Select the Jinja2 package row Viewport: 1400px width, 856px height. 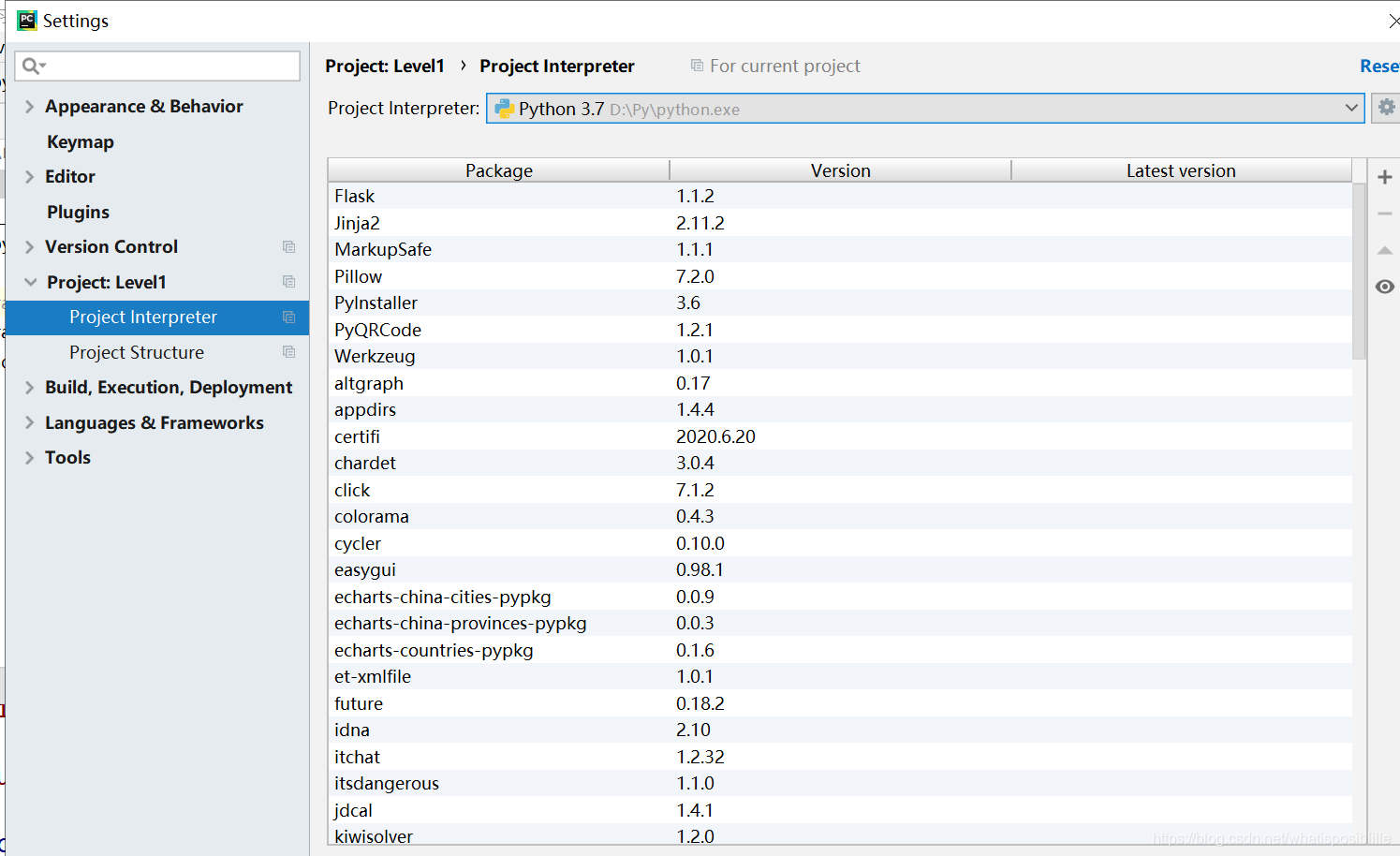point(840,223)
